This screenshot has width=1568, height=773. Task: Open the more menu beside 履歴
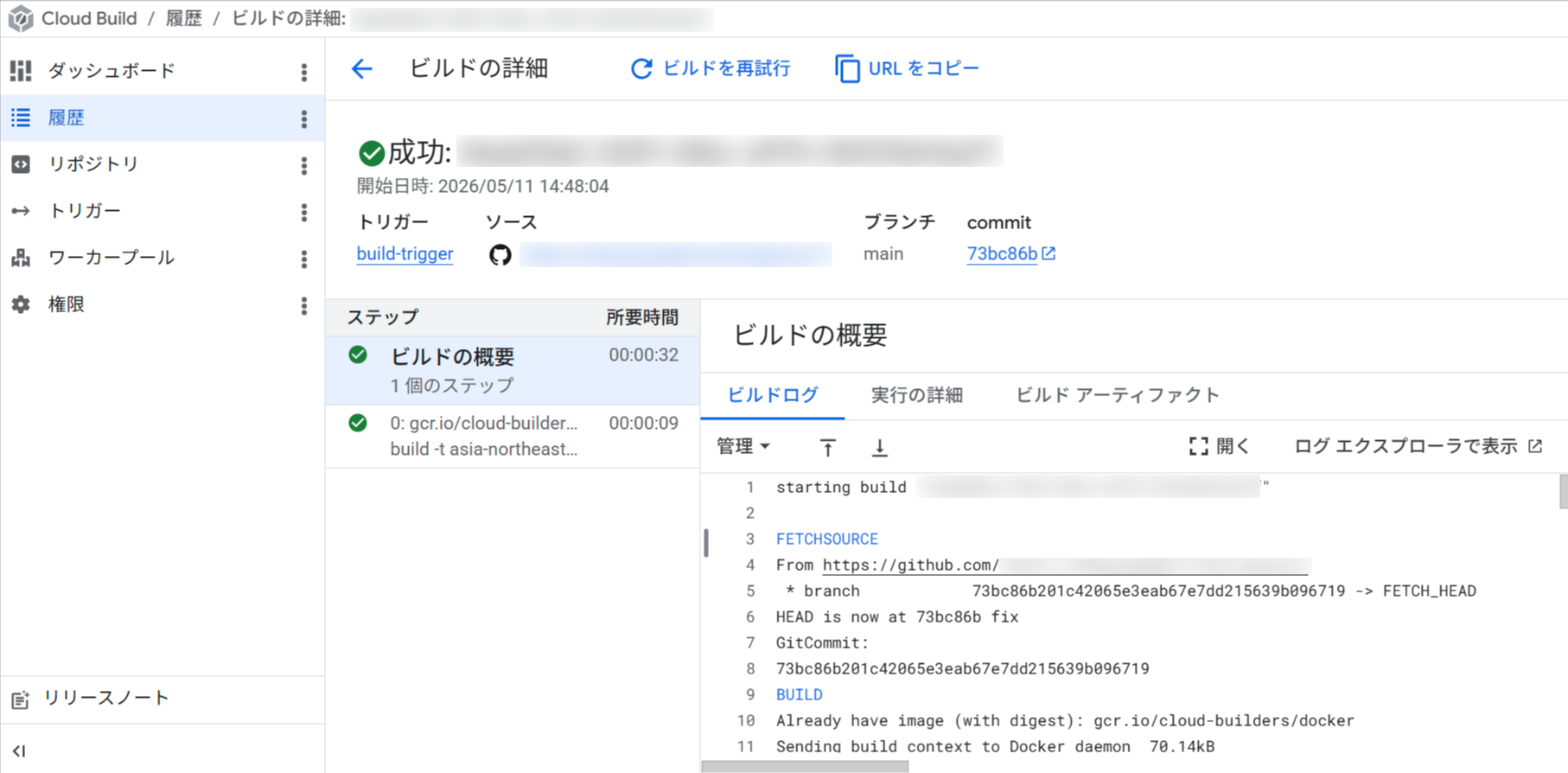303,118
